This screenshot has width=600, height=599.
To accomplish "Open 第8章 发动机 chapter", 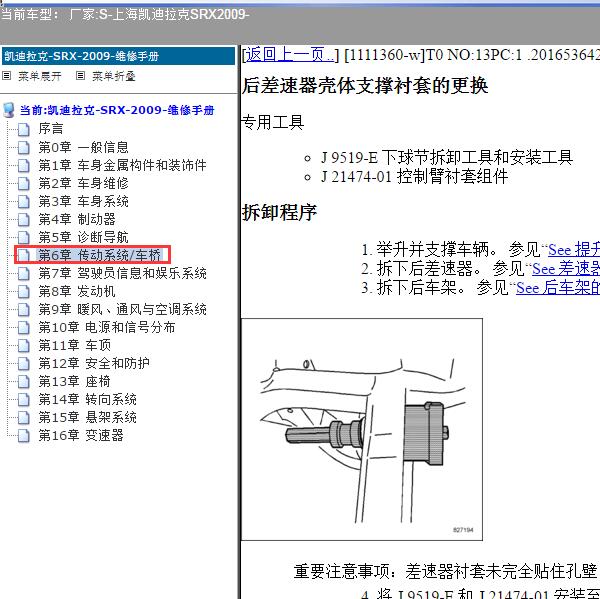I will (77, 291).
